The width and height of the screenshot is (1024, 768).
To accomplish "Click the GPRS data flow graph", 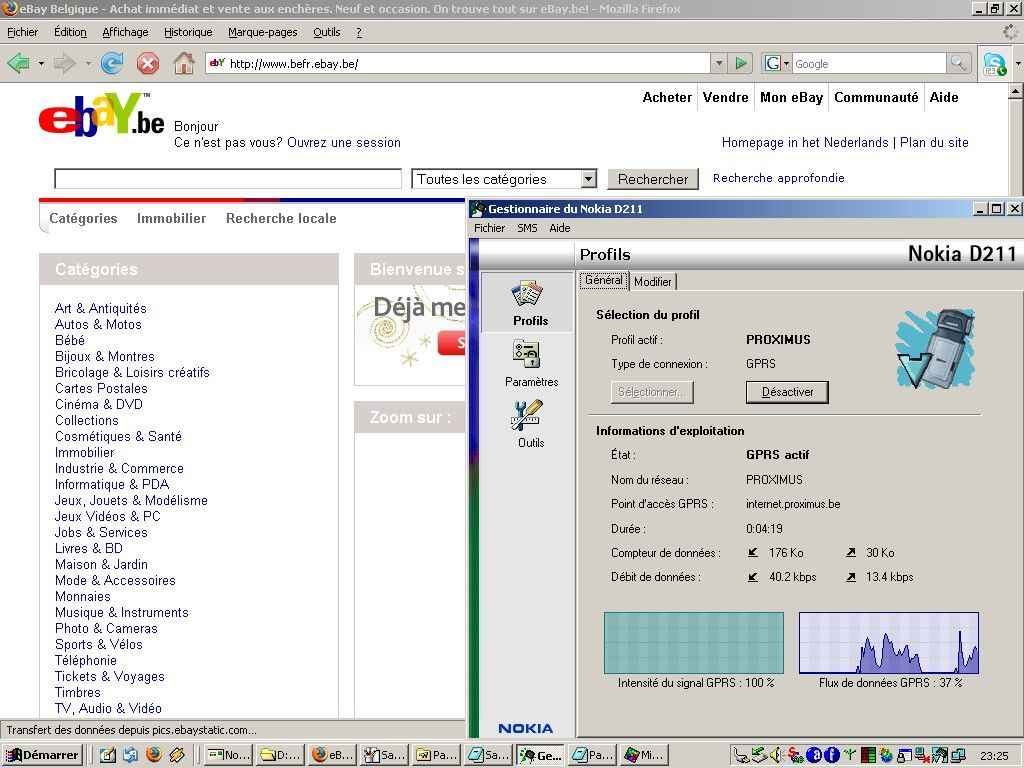I will tap(888, 643).
